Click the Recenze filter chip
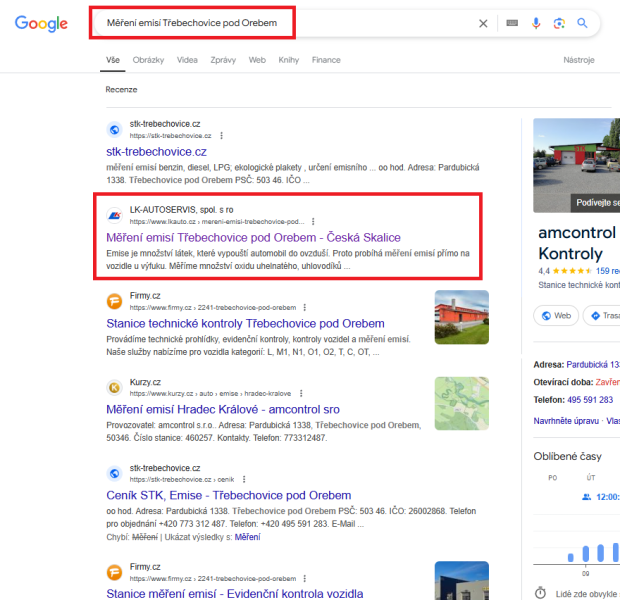 121,90
